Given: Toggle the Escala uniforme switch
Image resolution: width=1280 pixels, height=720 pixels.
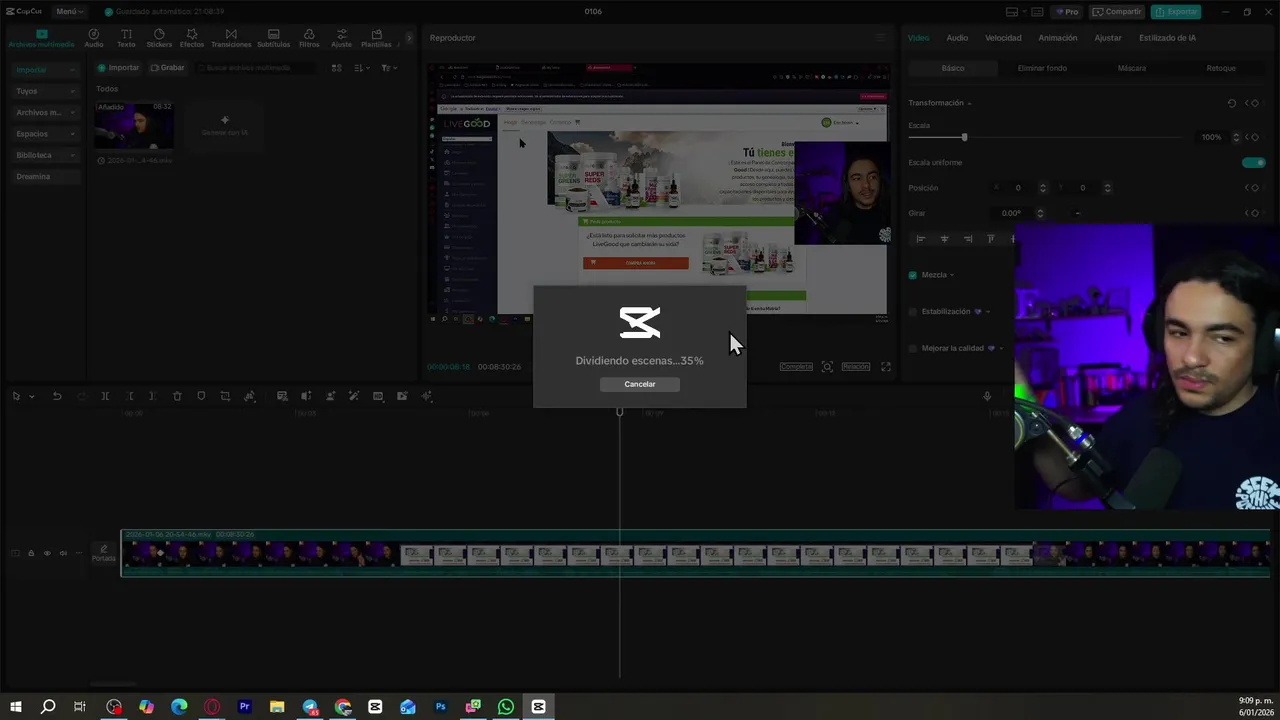Looking at the screenshot, I should coord(1253,163).
